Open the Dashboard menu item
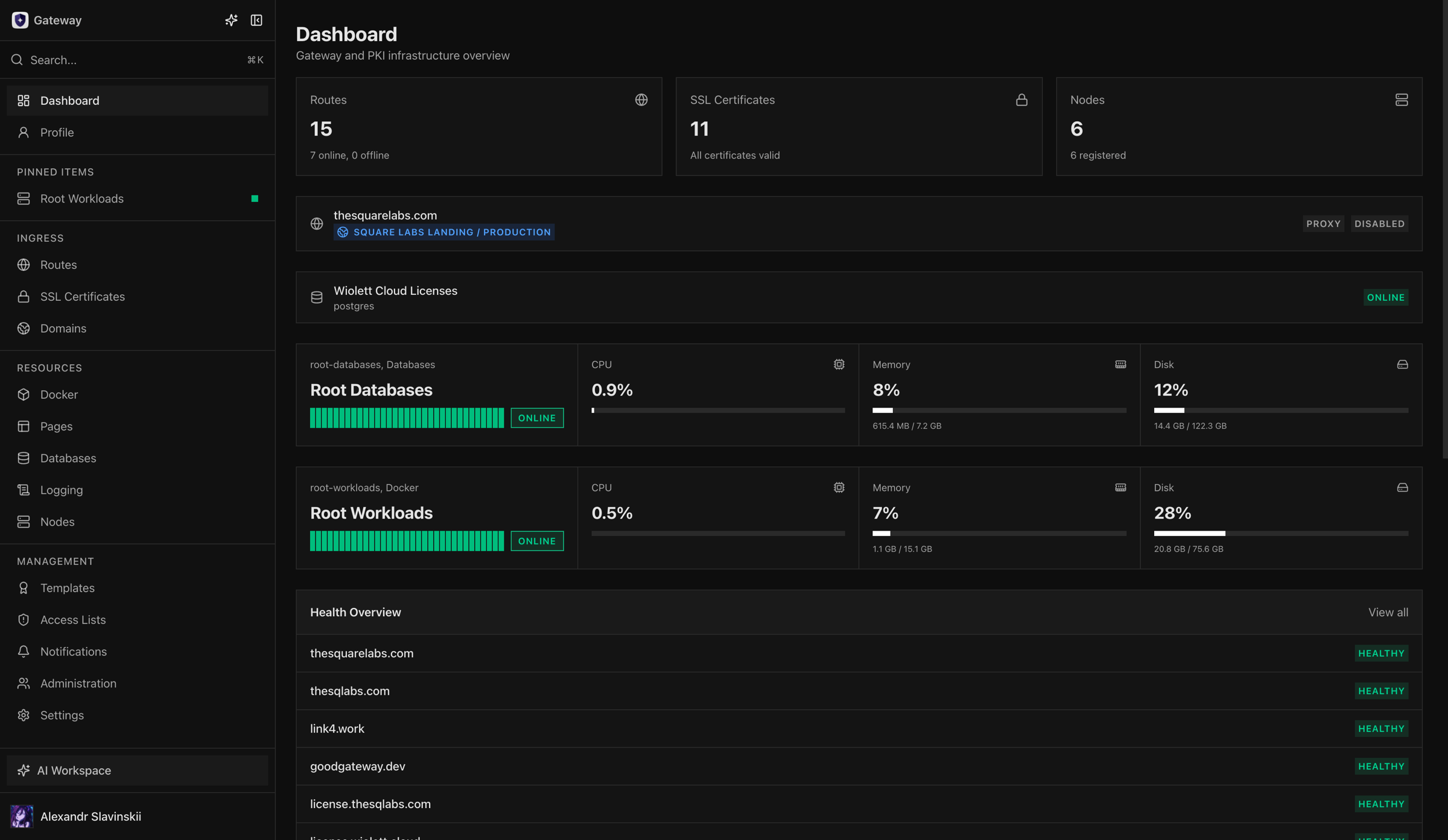The width and height of the screenshot is (1448, 840). click(x=138, y=101)
